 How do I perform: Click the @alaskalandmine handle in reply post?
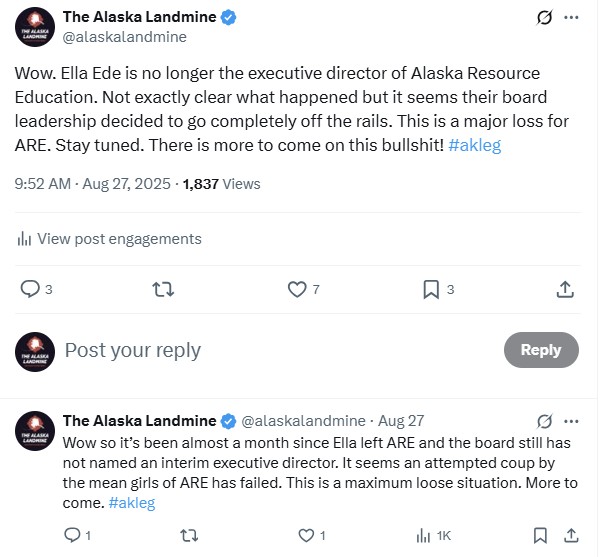pos(303,421)
